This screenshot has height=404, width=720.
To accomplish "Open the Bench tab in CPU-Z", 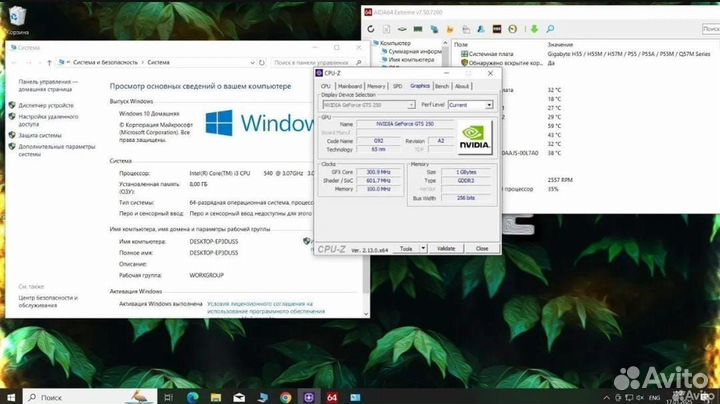I will tap(442, 86).
